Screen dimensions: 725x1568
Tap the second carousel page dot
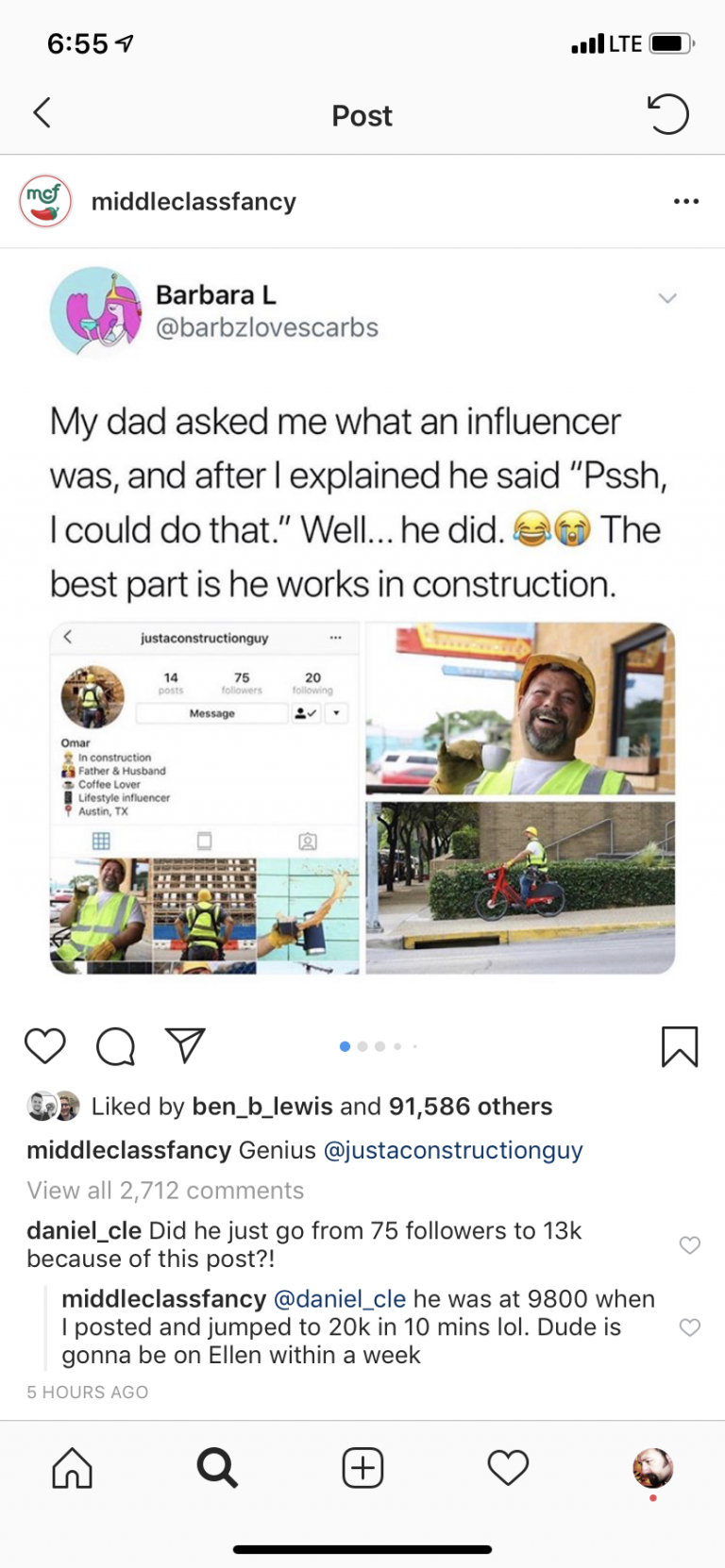pos(362,1046)
